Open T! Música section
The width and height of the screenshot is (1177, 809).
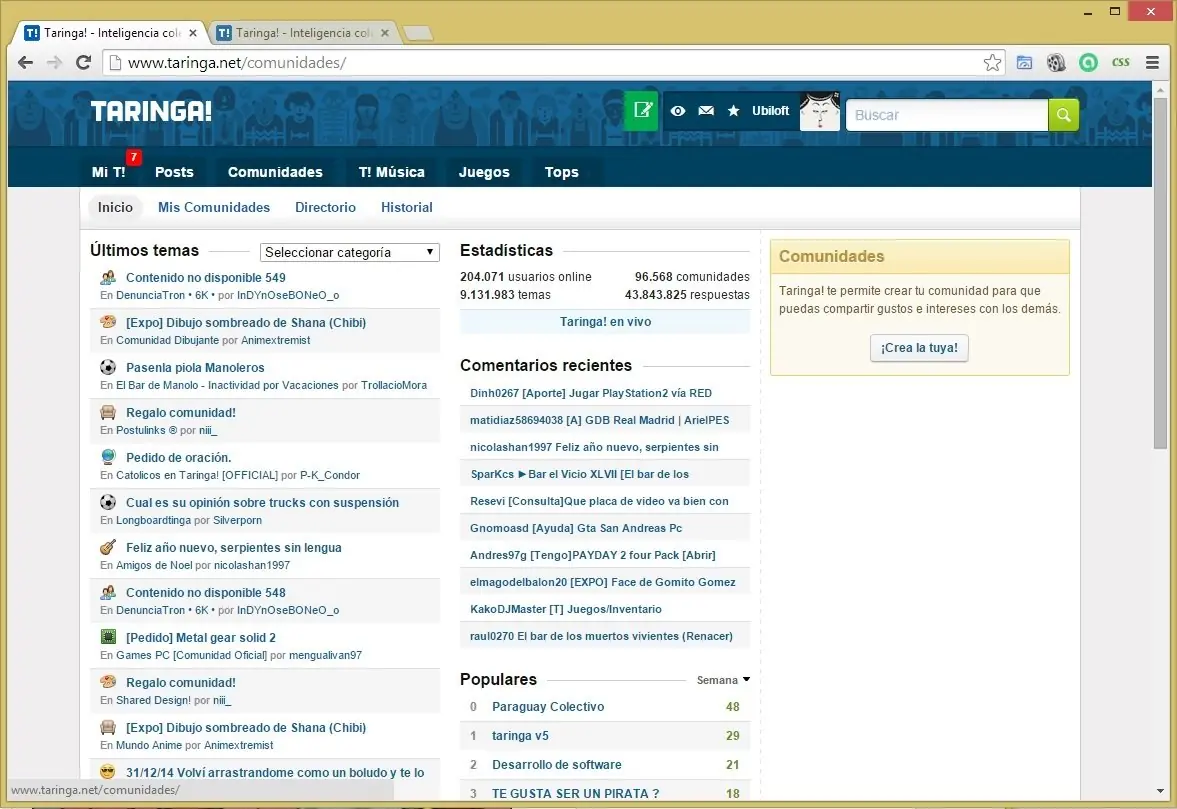click(x=392, y=172)
